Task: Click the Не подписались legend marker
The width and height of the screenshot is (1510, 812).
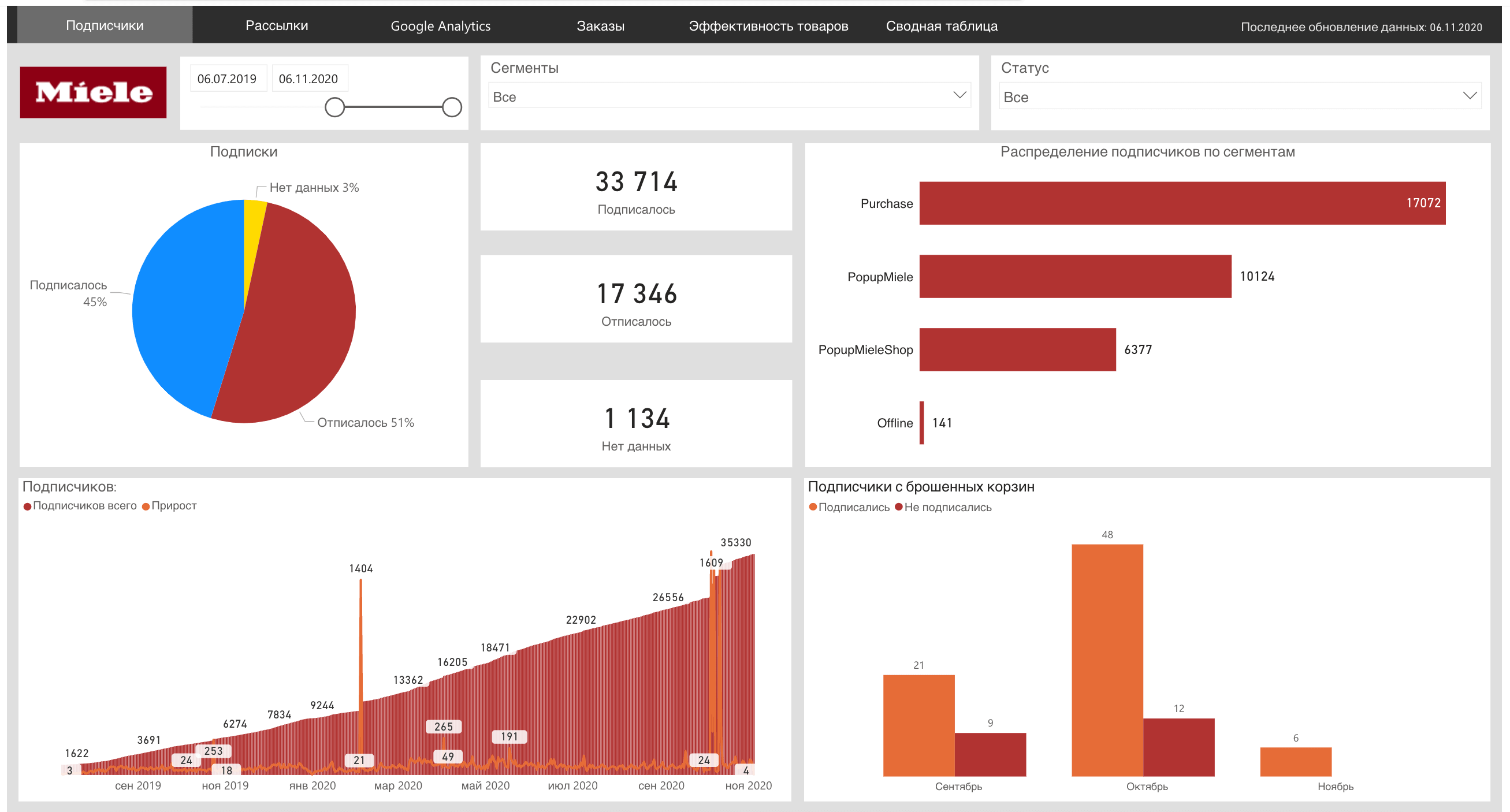Action: pyautogui.click(x=899, y=507)
